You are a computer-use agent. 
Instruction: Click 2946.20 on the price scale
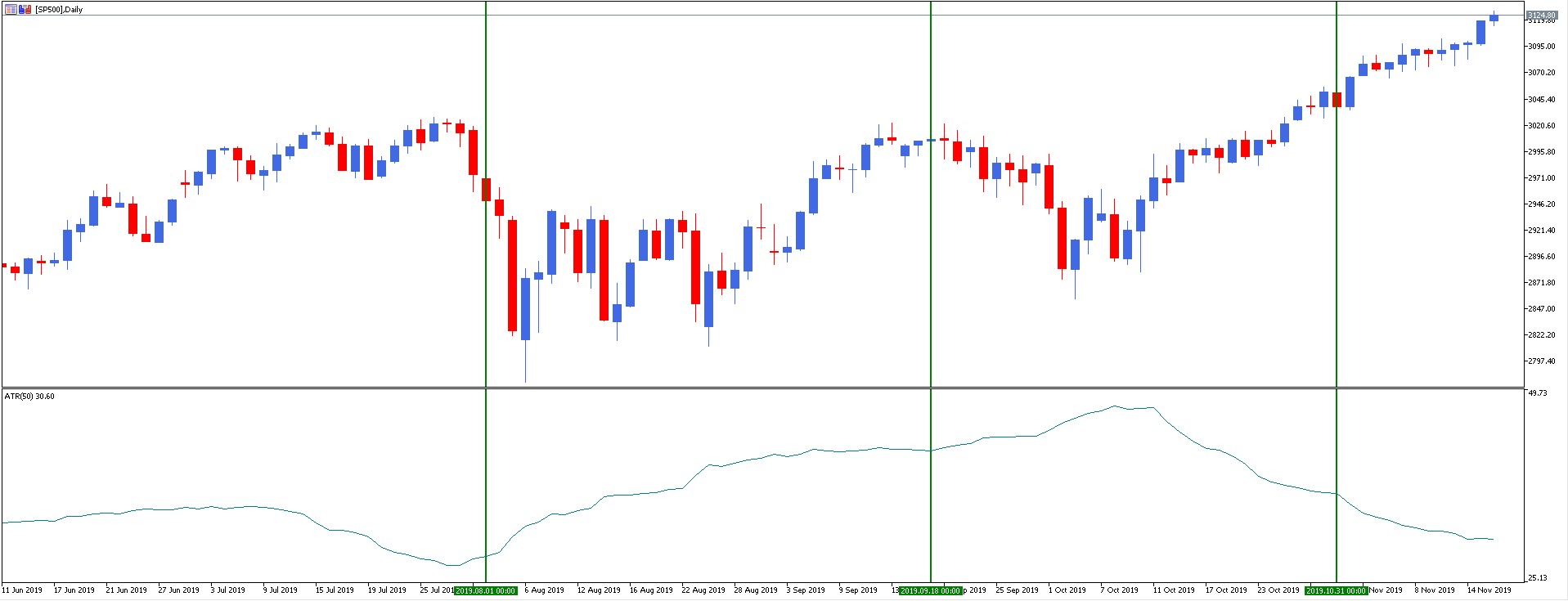pyautogui.click(x=1542, y=204)
